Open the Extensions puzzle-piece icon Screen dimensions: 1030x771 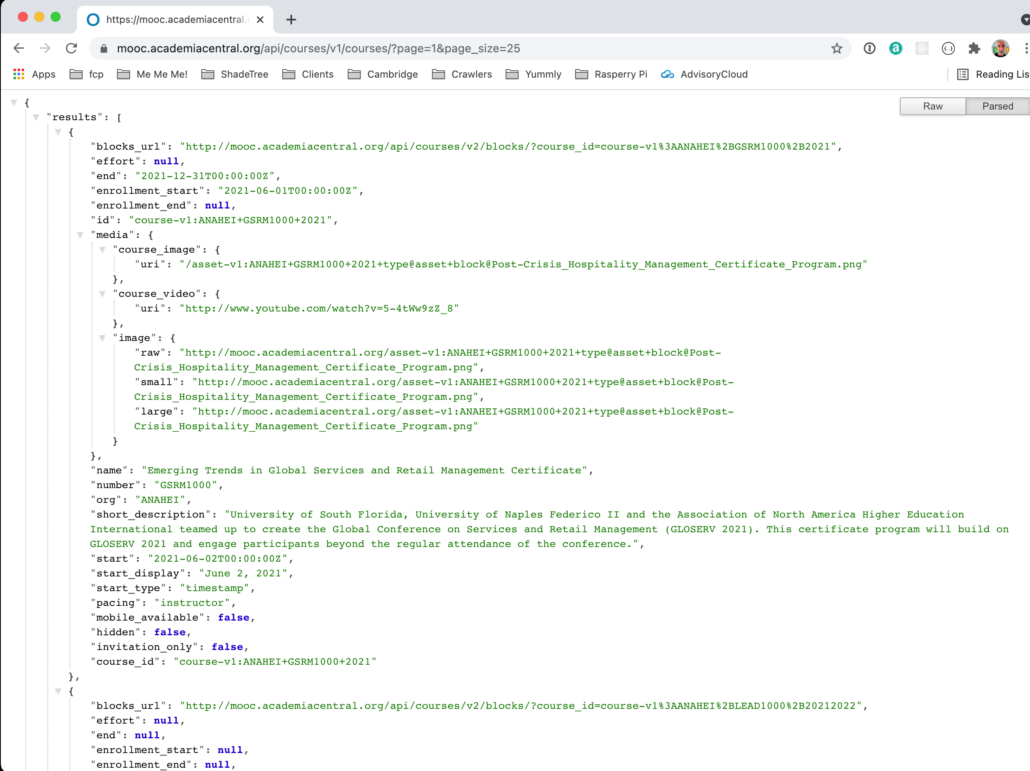pos(974,48)
